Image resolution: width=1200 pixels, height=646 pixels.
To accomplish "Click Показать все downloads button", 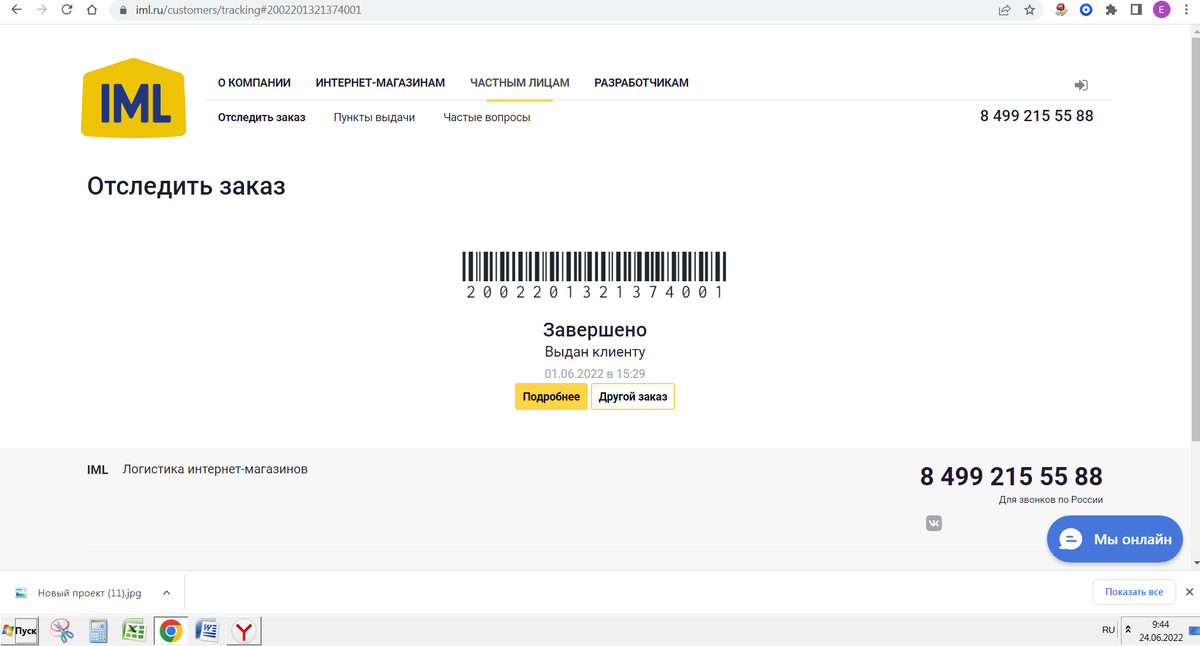I will tap(1134, 592).
